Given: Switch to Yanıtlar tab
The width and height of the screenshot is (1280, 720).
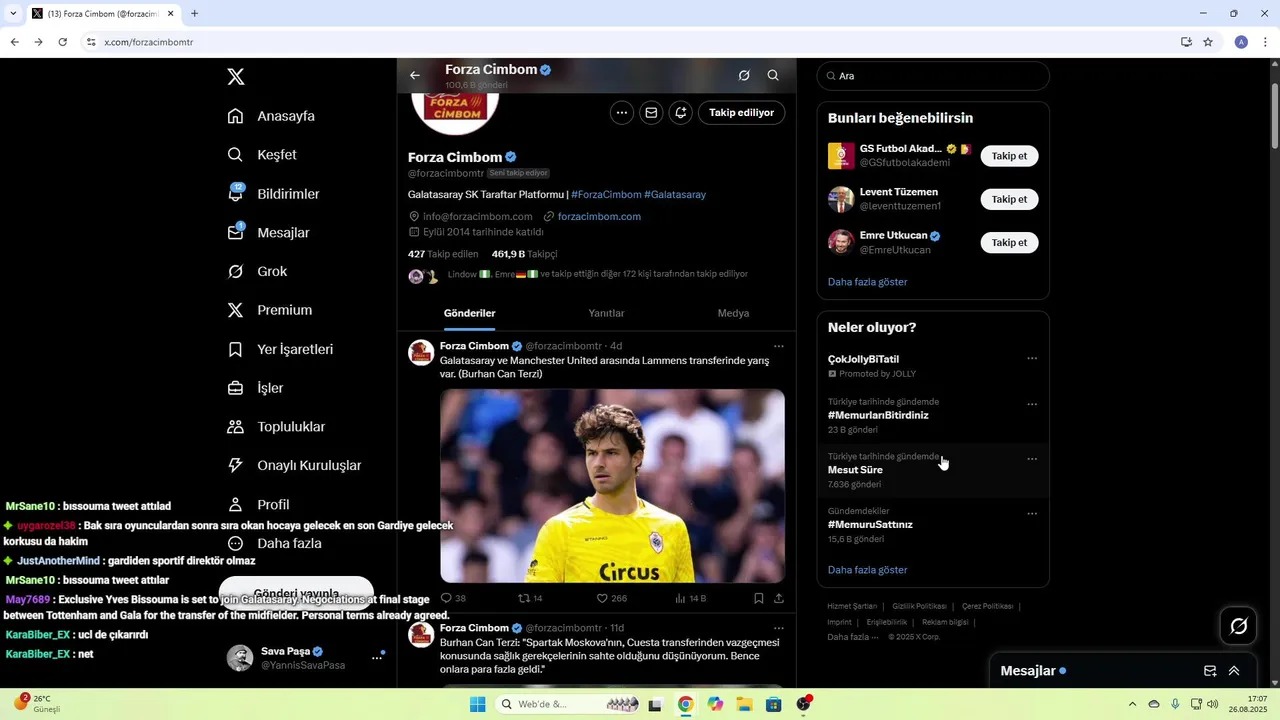Looking at the screenshot, I should (606, 313).
